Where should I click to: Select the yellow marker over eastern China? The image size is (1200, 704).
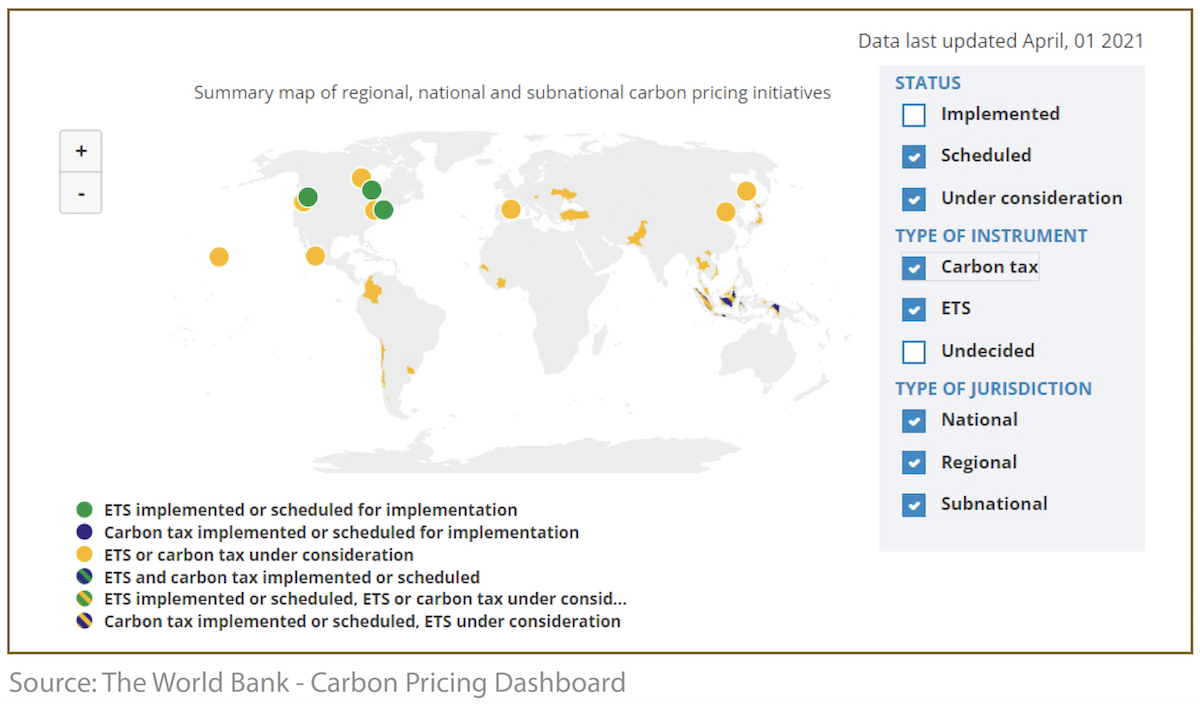click(x=725, y=212)
